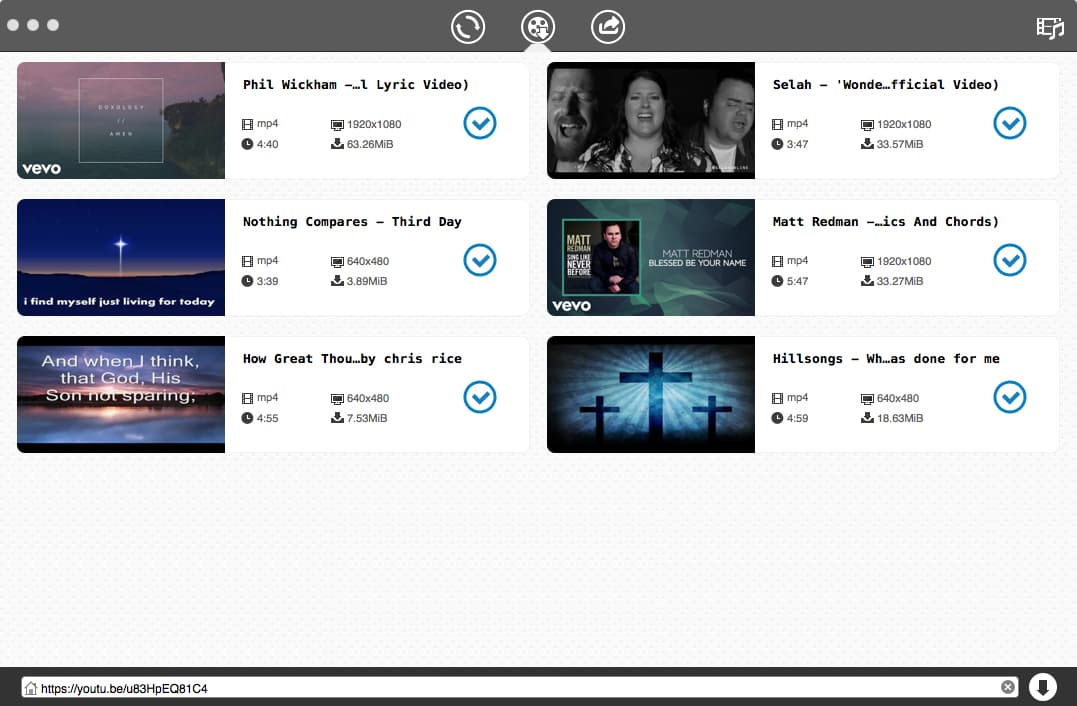This screenshot has height=706, width=1077.
Task: Click the clock icon beside 3:39
Action: [247, 281]
